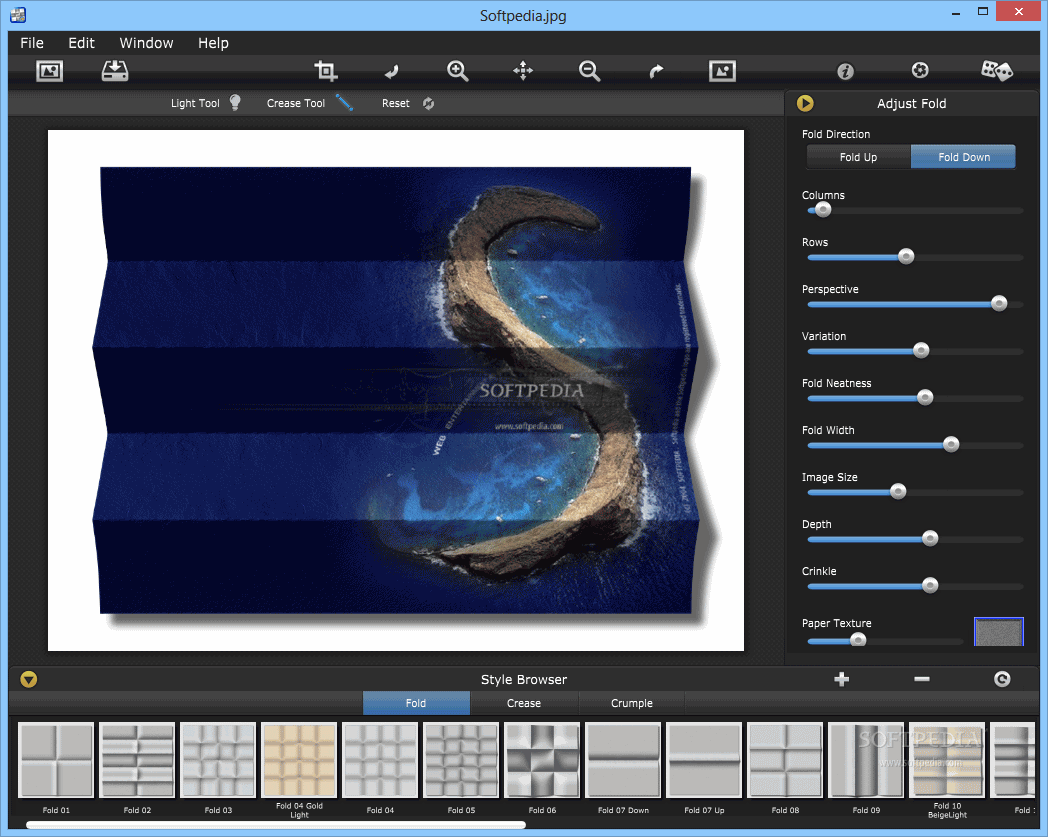Click the Reset button icon

428,103
